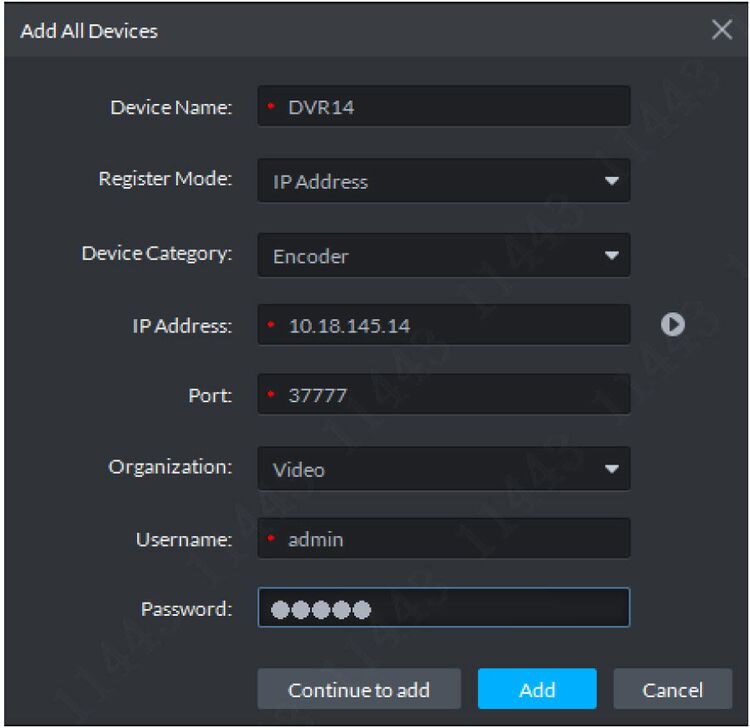This screenshot has height=728, width=750.
Task: Click the round arrow icon beside IP Address
Action: coord(674,324)
